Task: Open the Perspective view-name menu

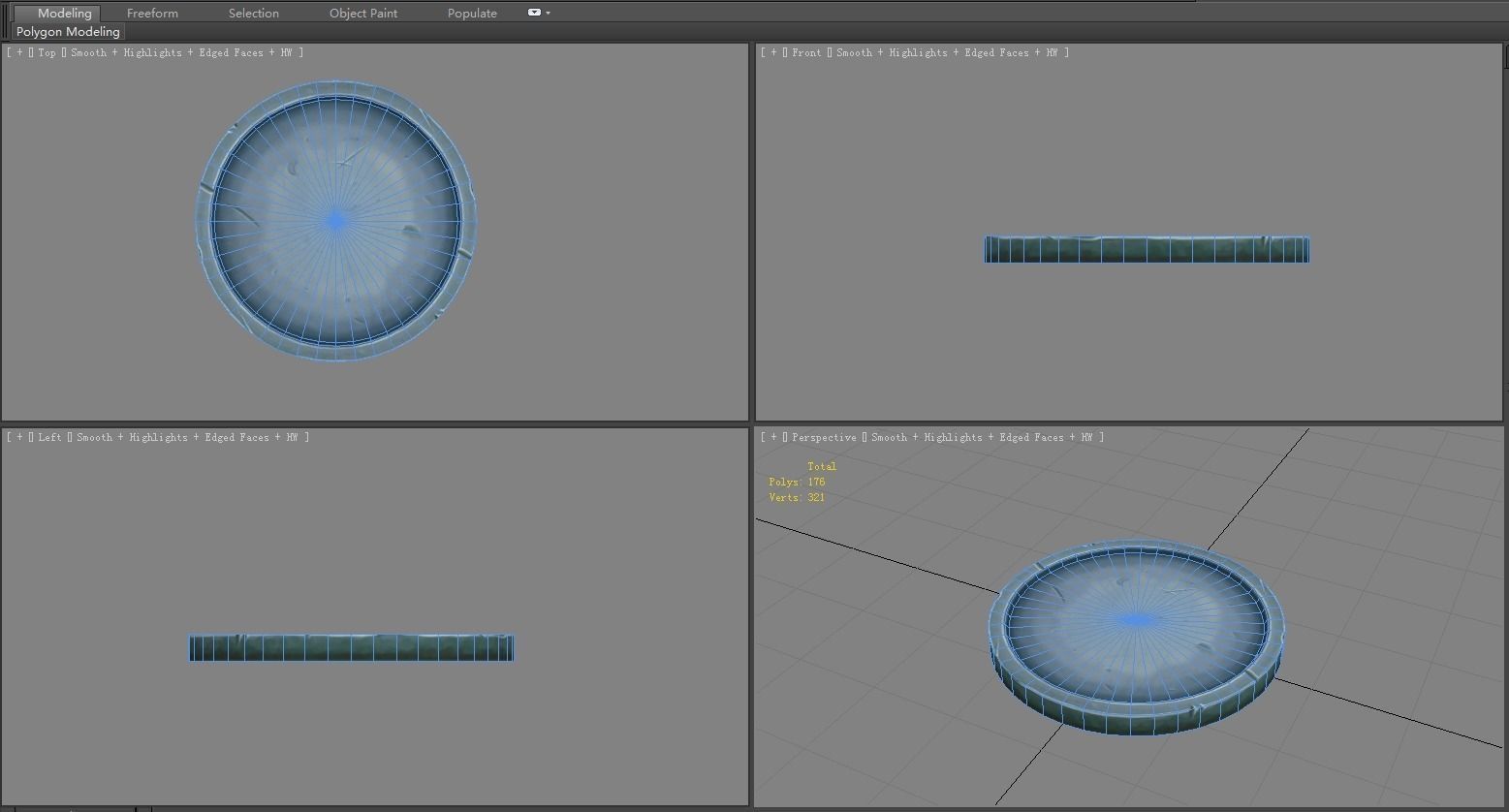Action: [x=824, y=437]
